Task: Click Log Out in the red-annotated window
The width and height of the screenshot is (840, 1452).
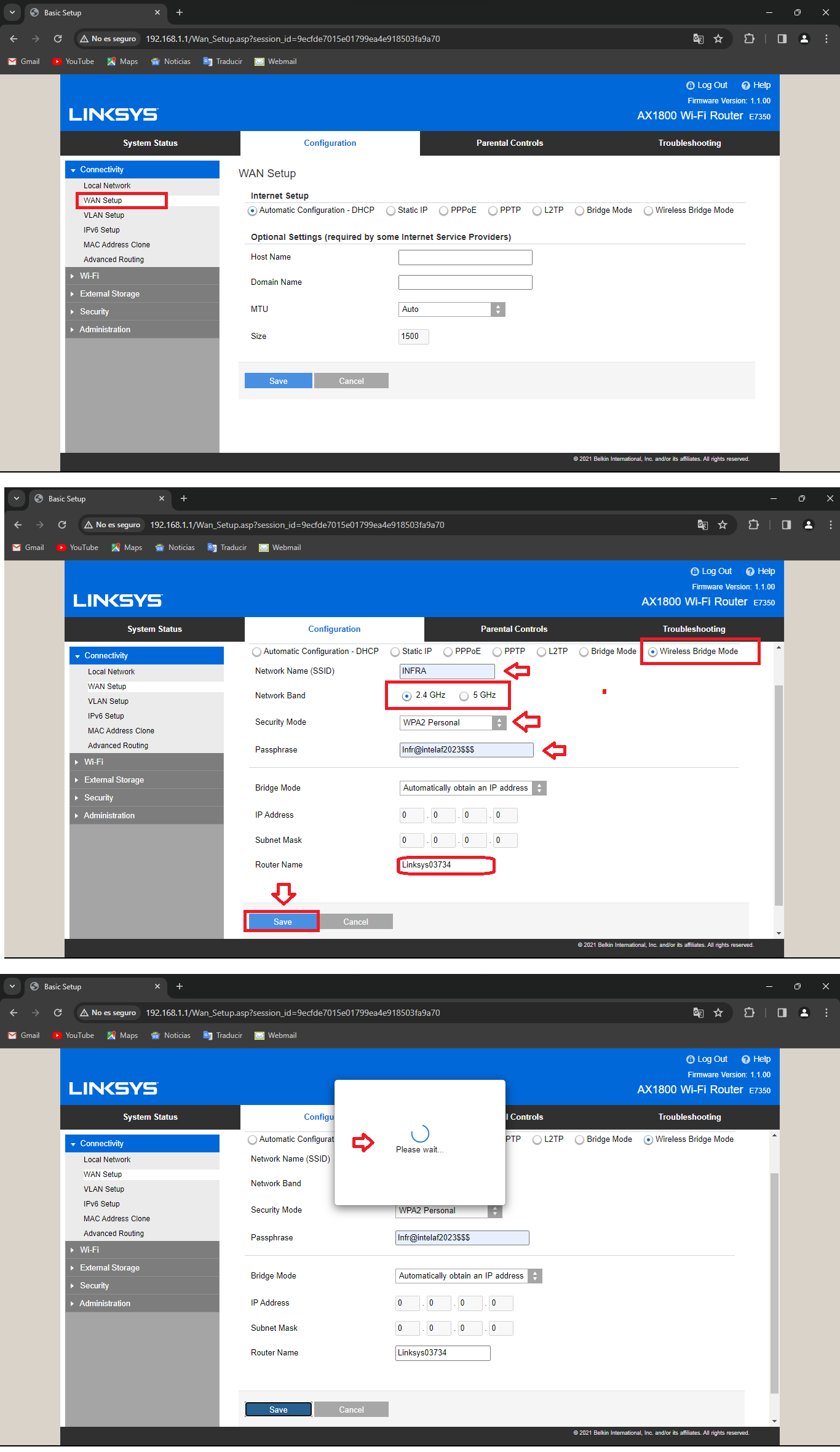Action: [x=711, y=572]
